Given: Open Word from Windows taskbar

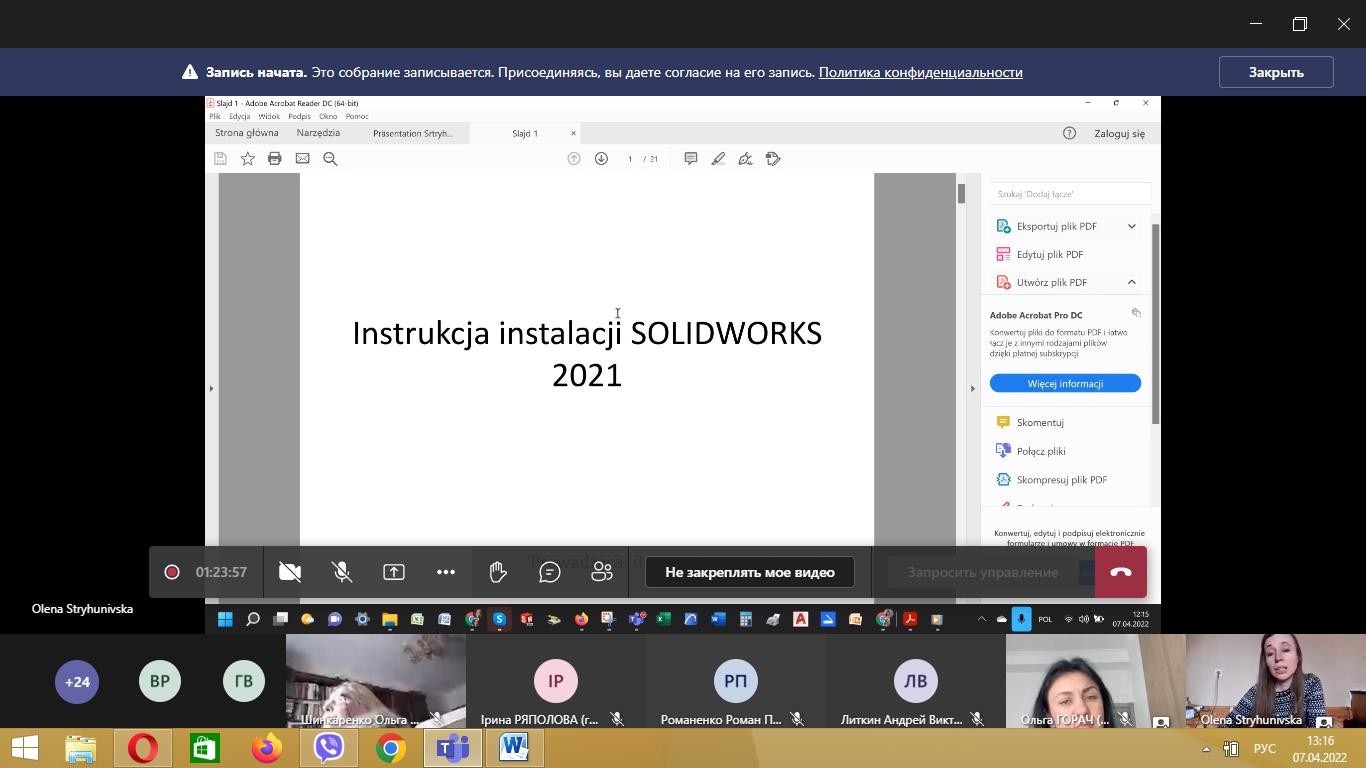Looking at the screenshot, I should point(515,748).
